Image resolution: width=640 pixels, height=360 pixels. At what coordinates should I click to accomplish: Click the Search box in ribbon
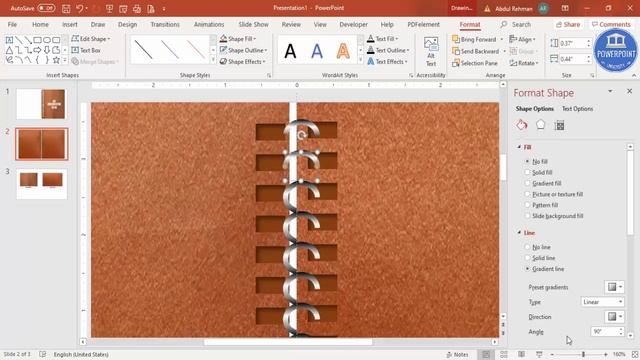(516, 24)
